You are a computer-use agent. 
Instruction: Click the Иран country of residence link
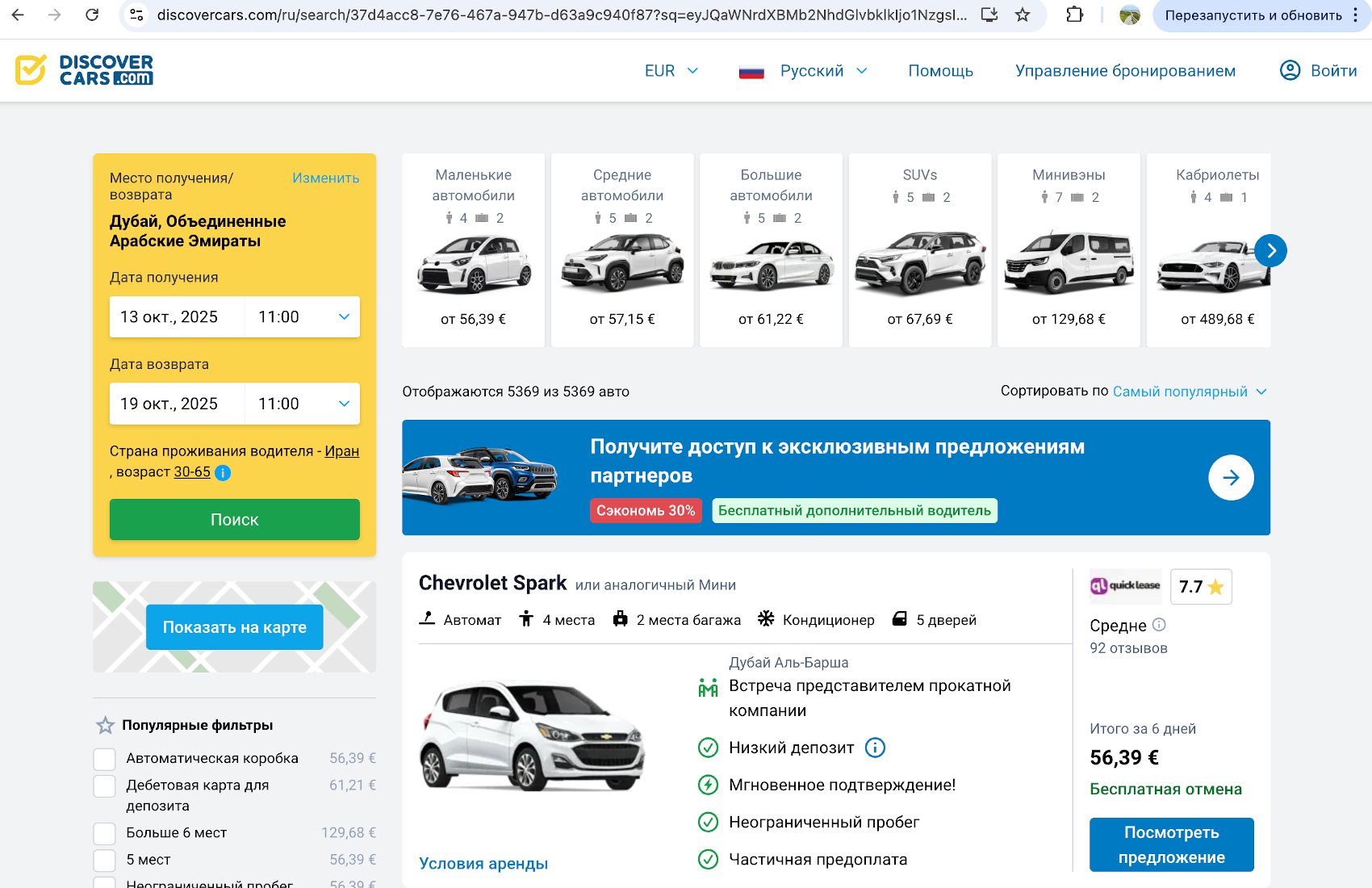coord(342,451)
